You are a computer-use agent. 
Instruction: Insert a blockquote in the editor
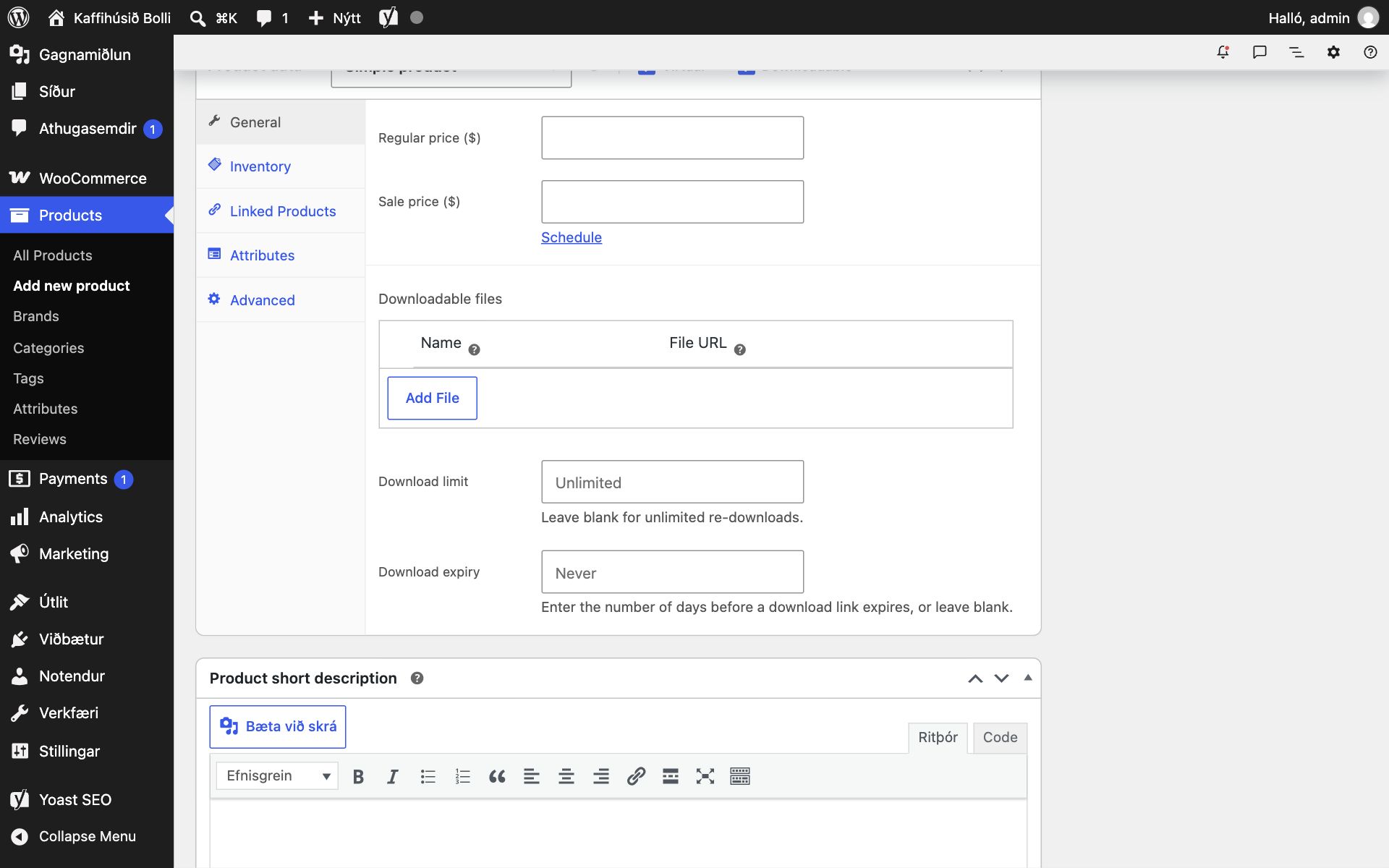497,776
